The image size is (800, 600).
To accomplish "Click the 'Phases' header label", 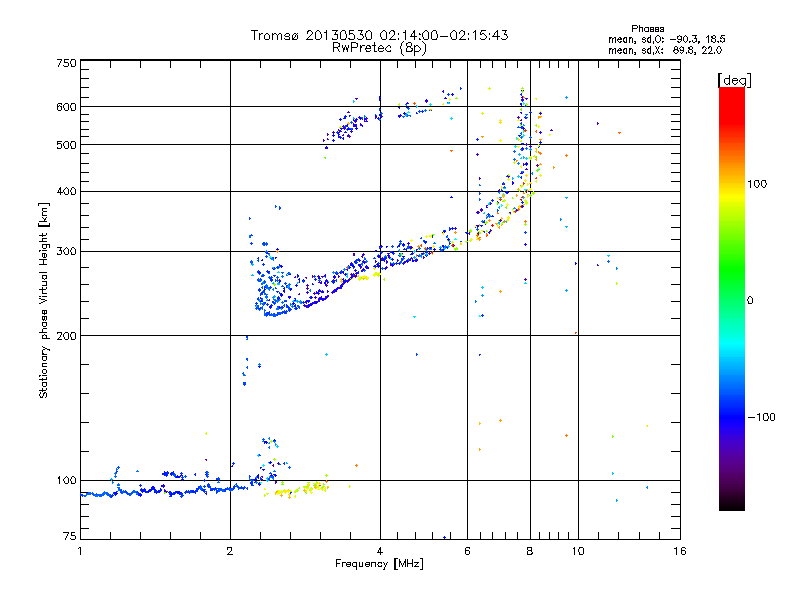I will point(647,29).
